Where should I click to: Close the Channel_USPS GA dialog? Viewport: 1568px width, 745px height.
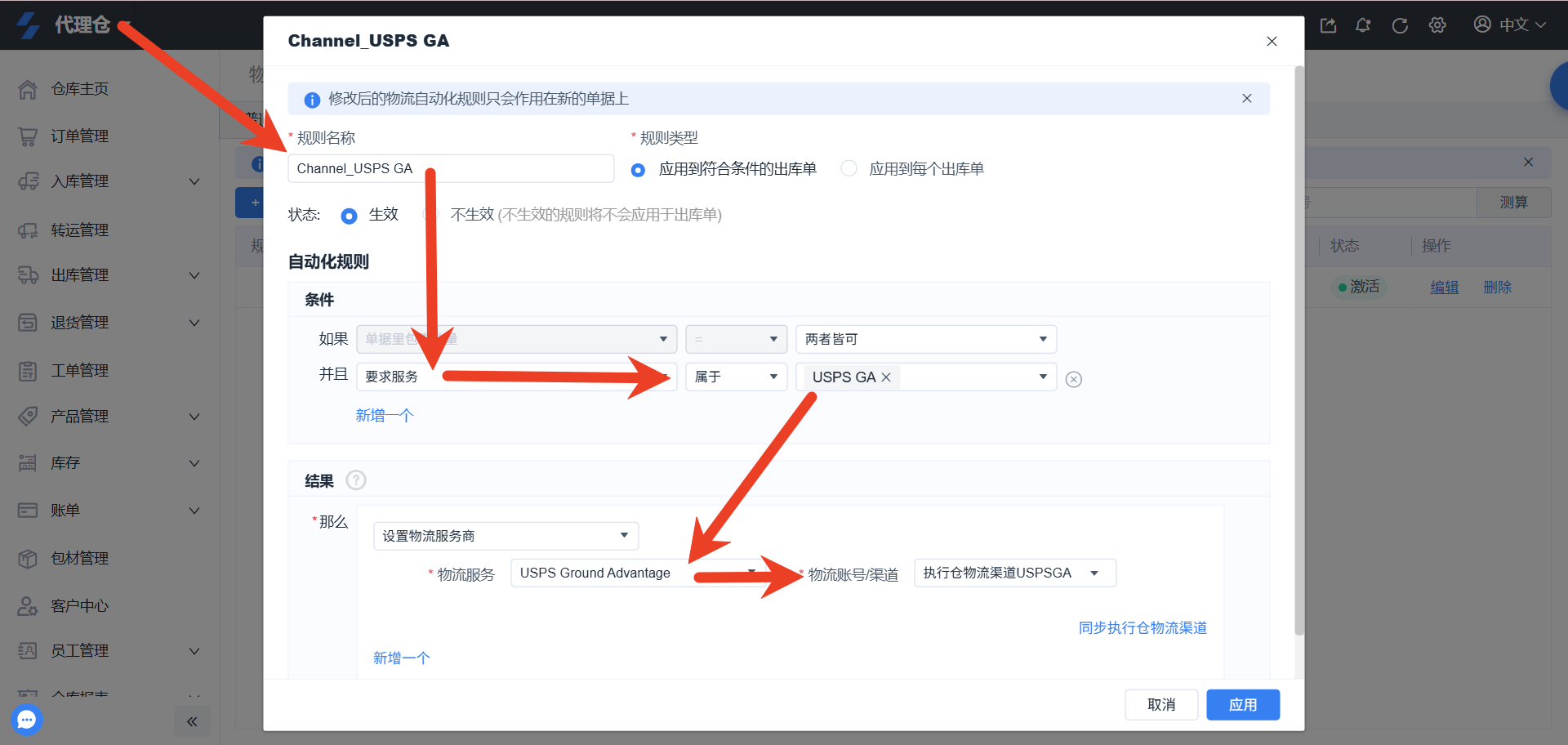[x=1272, y=42]
